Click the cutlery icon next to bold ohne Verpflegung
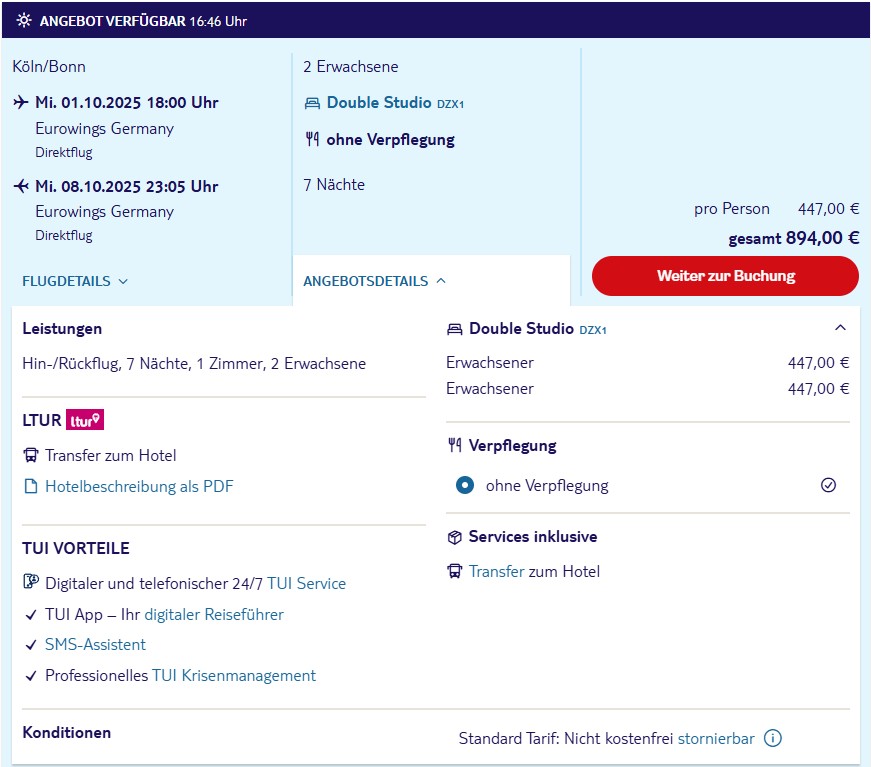The width and height of the screenshot is (871, 767). coord(312,139)
